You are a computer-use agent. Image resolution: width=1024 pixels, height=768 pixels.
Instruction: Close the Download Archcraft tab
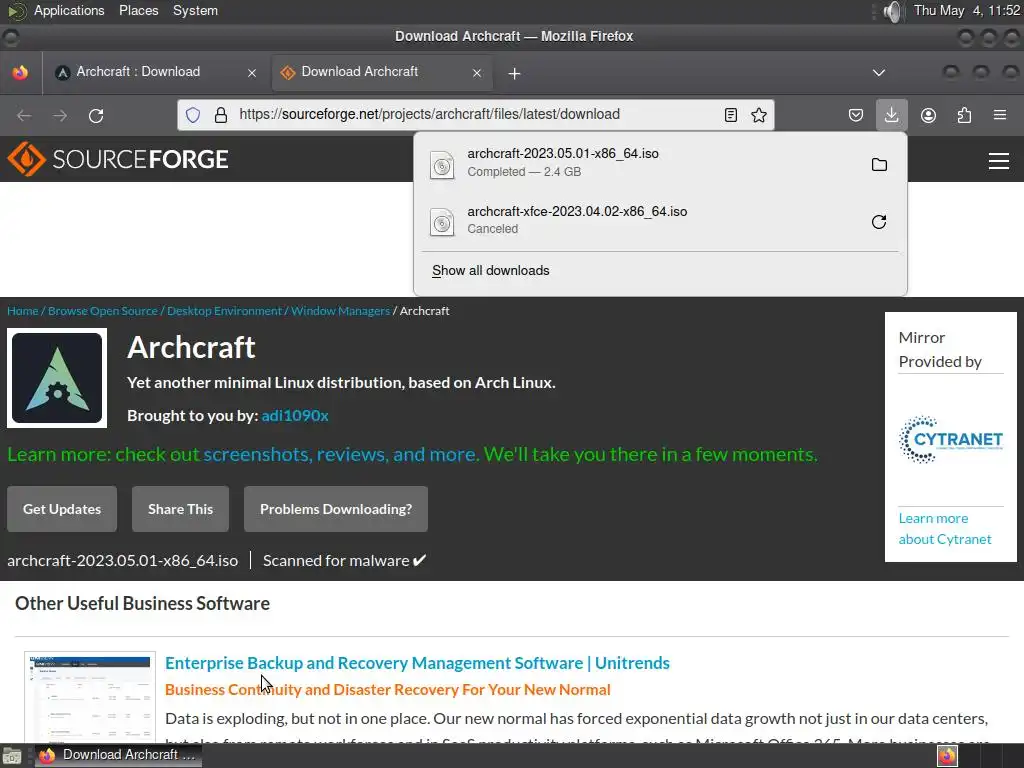coord(477,73)
